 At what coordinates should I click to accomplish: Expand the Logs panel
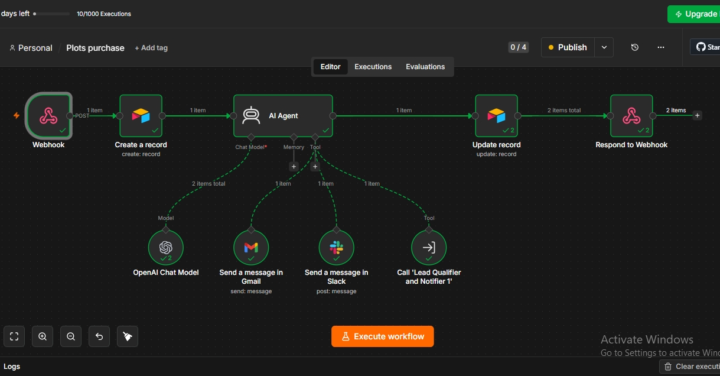[12, 366]
